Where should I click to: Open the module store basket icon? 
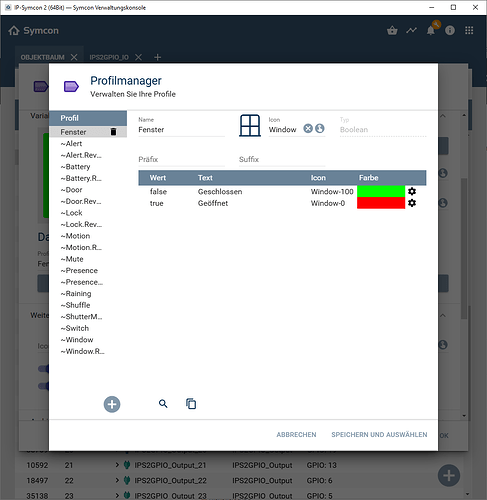(392, 31)
